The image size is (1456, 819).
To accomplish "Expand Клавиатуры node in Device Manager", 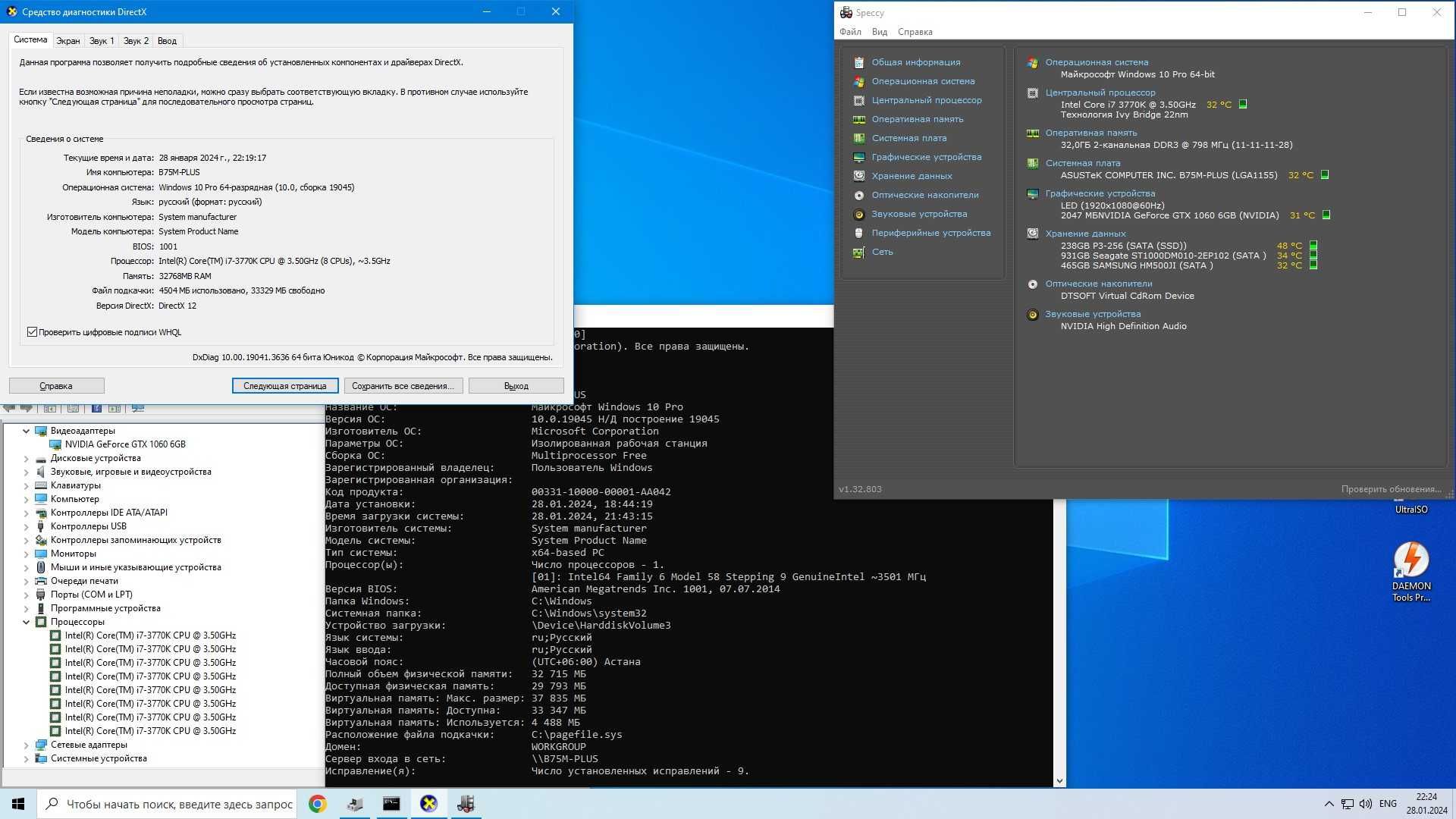I will coord(27,485).
